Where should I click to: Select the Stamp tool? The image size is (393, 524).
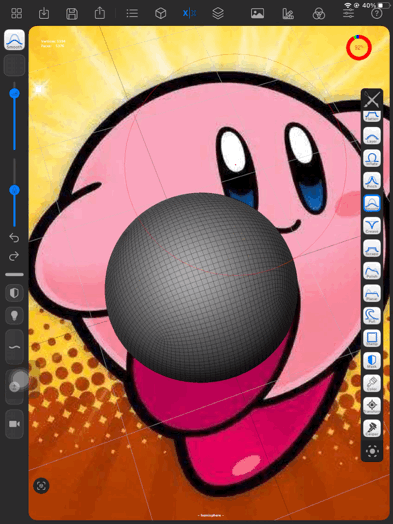pyautogui.click(x=372, y=338)
